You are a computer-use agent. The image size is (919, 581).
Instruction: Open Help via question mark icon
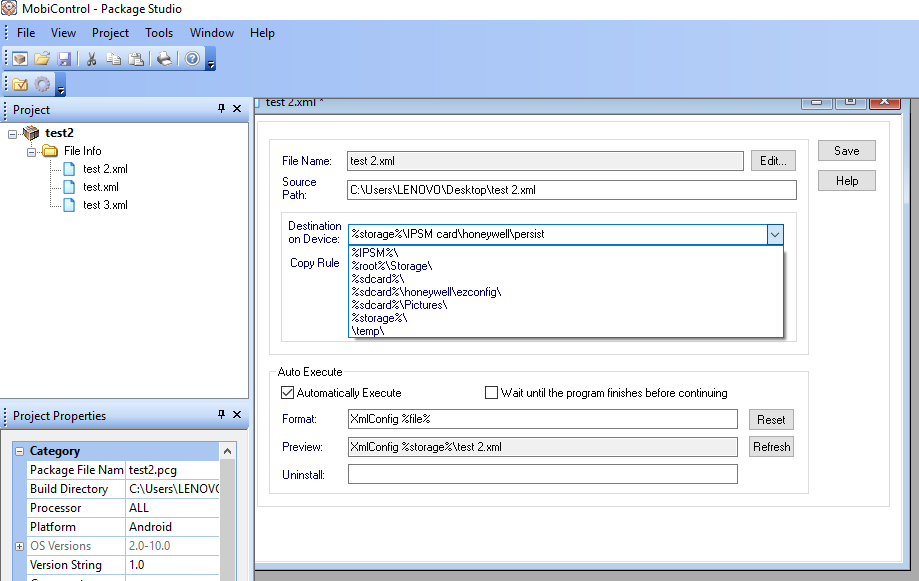click(x=192, y=59)
